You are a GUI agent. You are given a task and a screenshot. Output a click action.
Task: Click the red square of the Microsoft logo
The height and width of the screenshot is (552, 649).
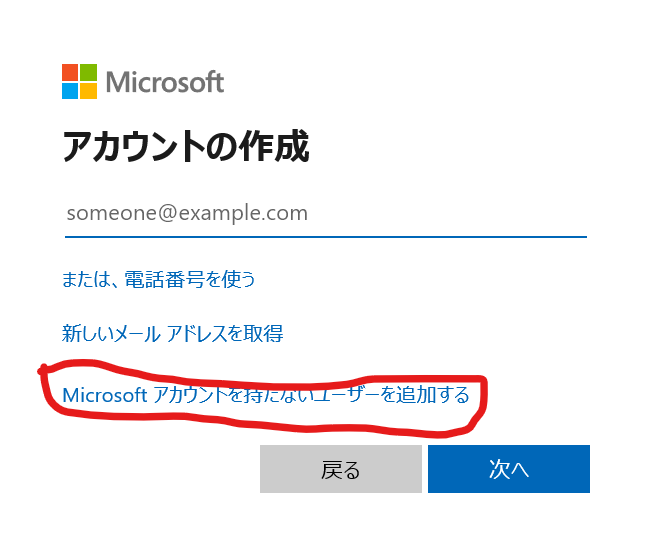click(x=70, y=72)
